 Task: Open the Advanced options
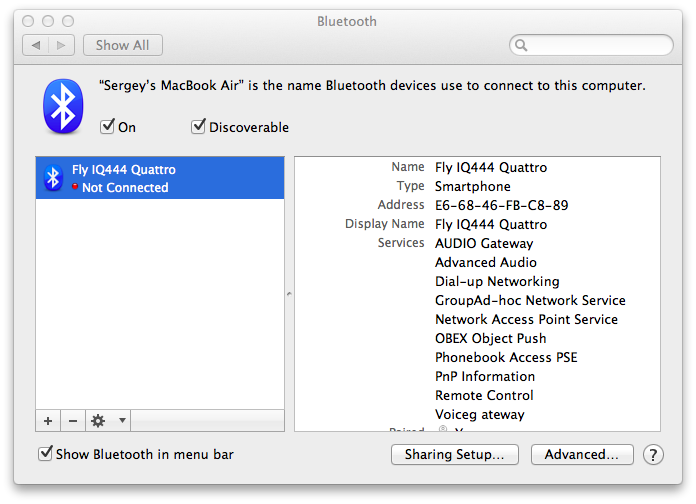click(582, 455)
